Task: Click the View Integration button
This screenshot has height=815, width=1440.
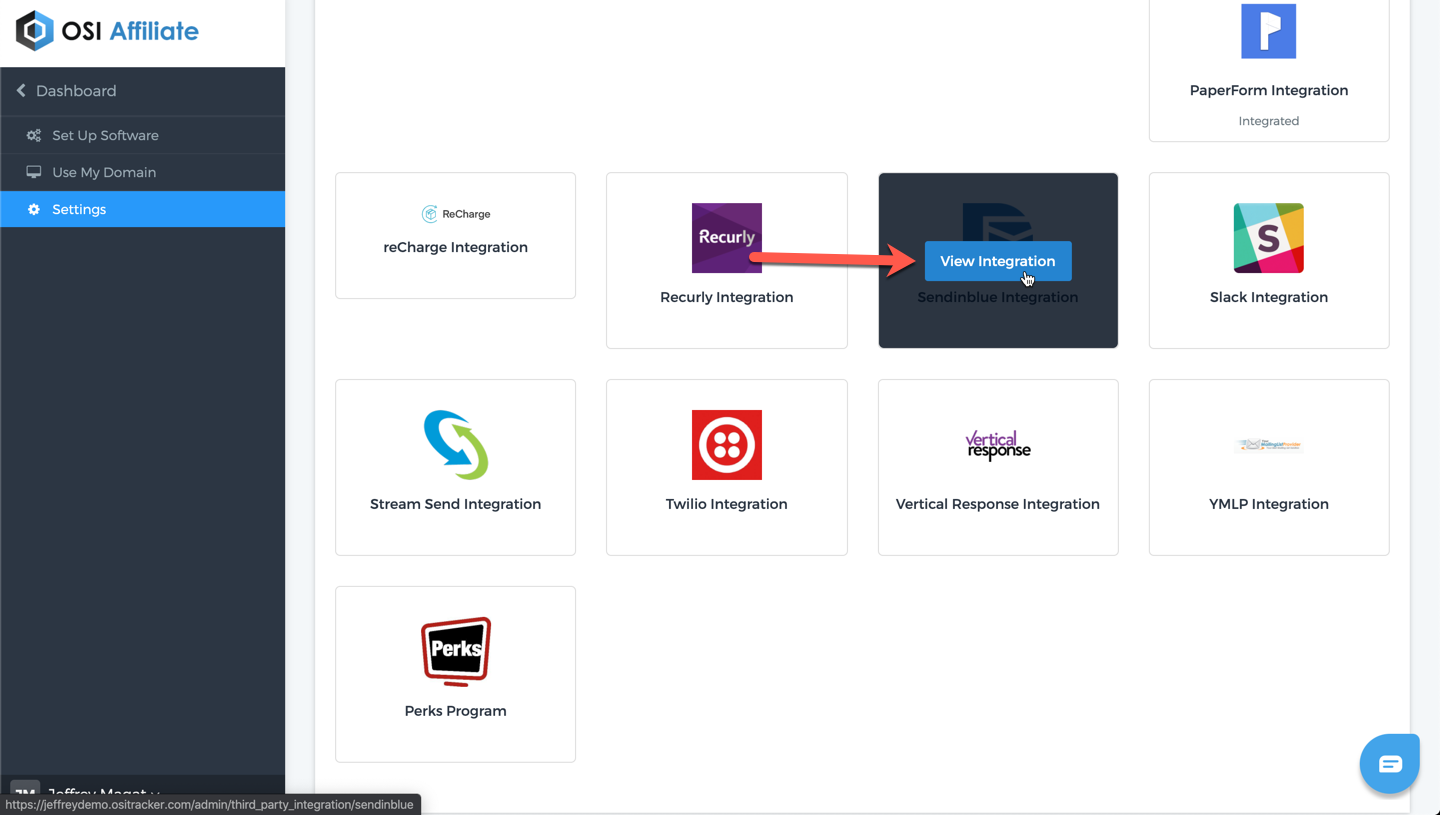Action: click(998, 261)
